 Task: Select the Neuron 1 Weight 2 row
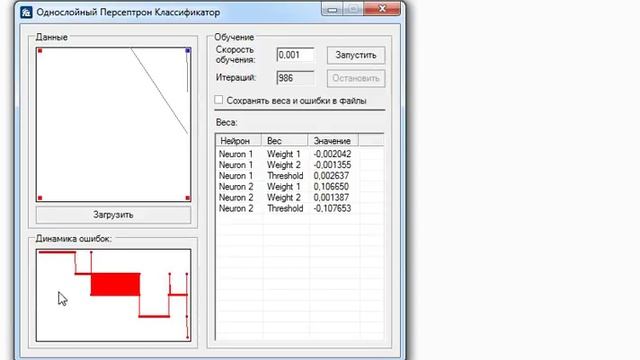[x=300, y=165]
